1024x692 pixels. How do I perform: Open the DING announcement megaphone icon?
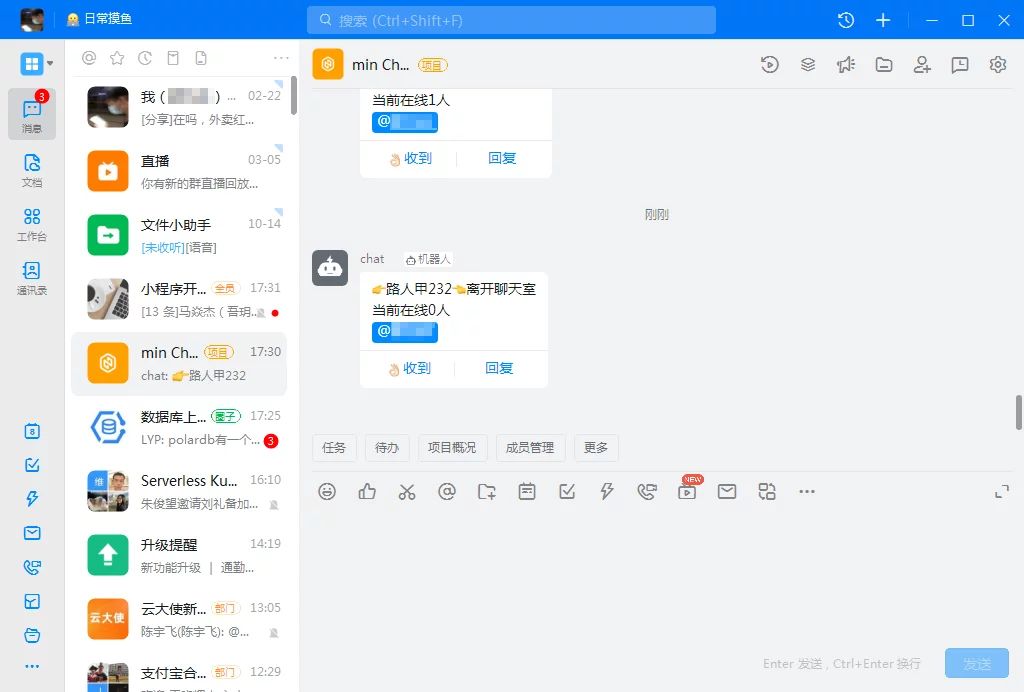pos(845,62)
